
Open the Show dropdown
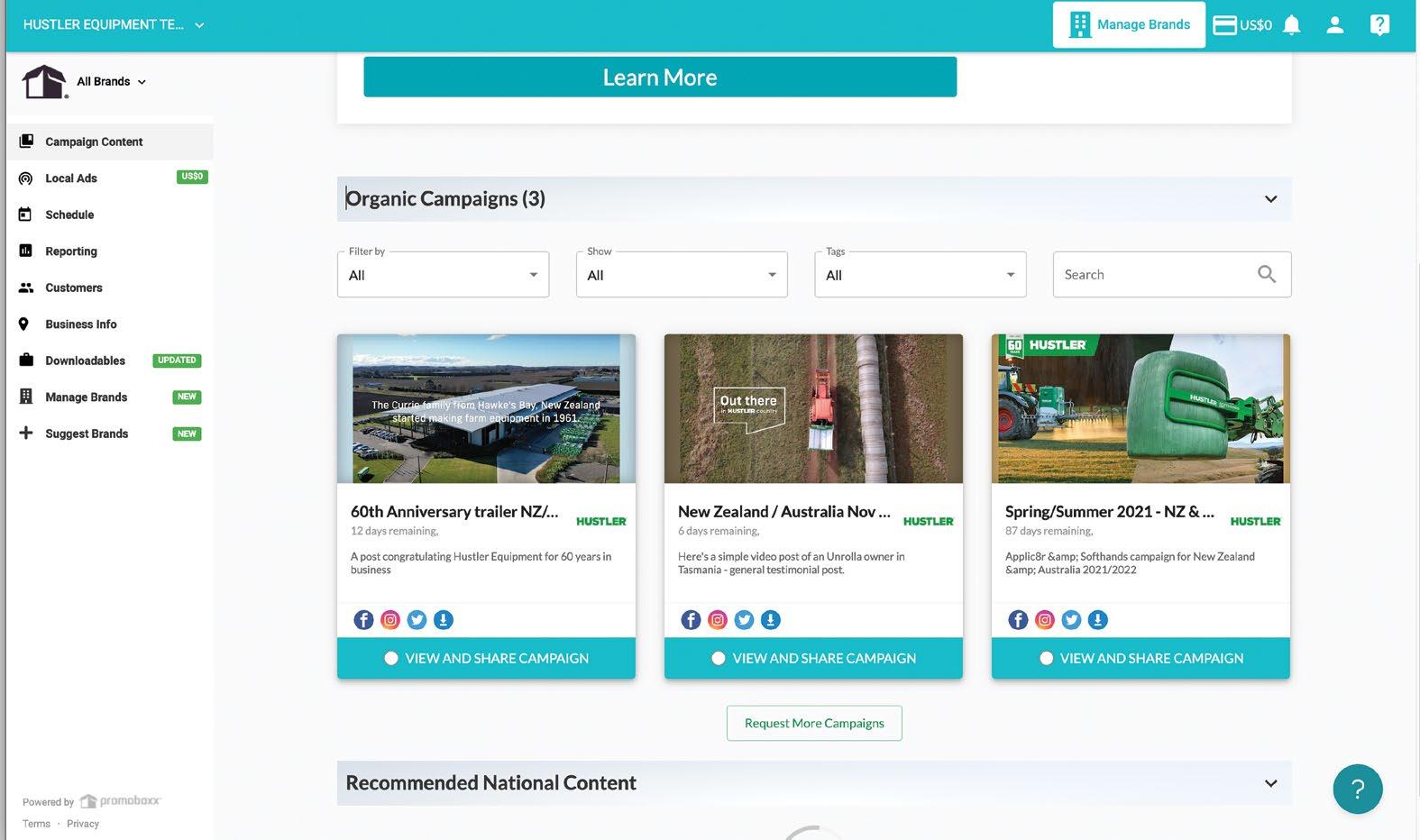(x=682, y=275)
